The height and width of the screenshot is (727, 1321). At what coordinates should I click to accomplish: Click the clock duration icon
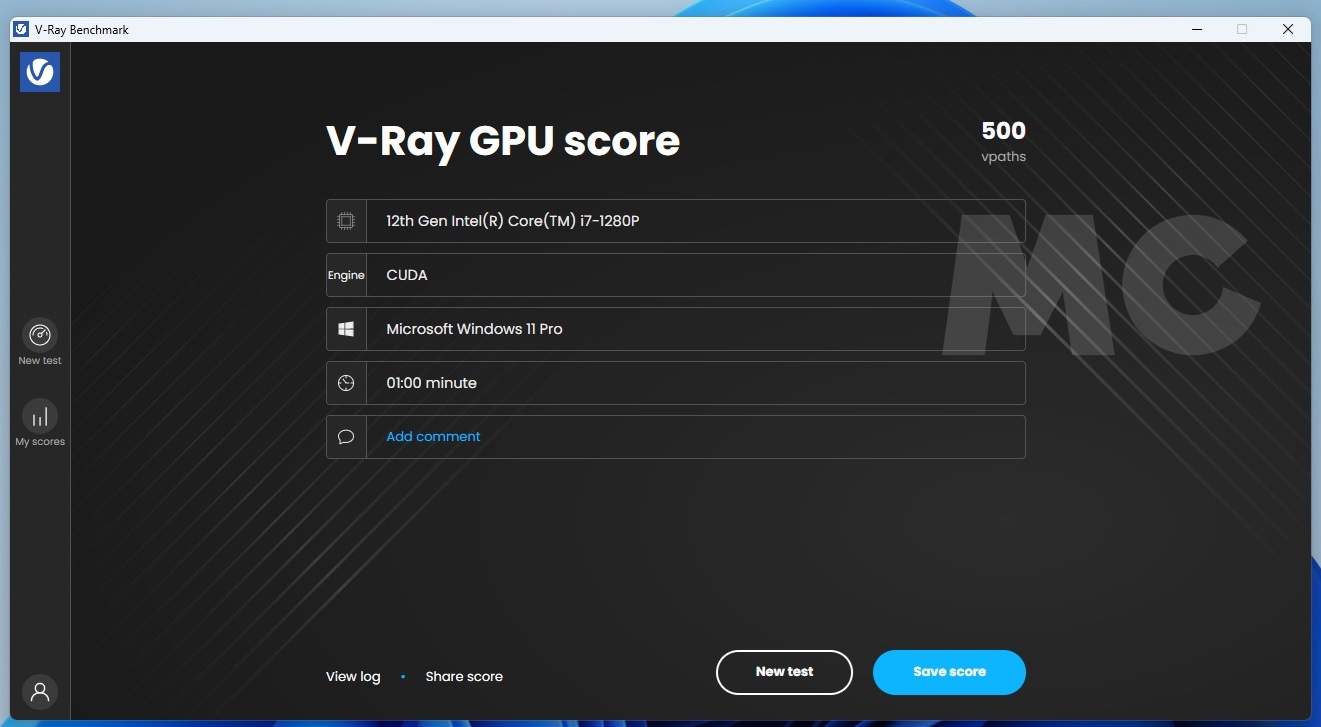click(x=345, y=382)
